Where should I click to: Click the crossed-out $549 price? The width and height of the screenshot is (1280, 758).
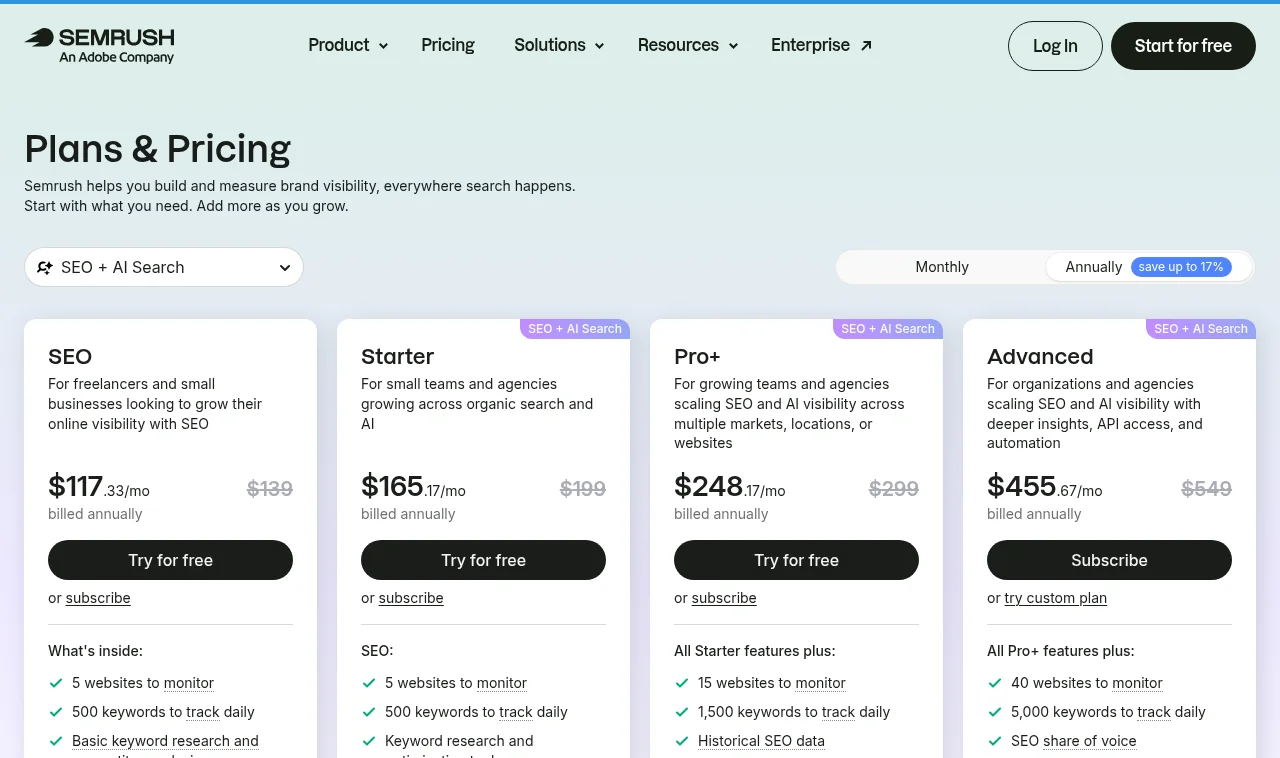pos(1206,489)
